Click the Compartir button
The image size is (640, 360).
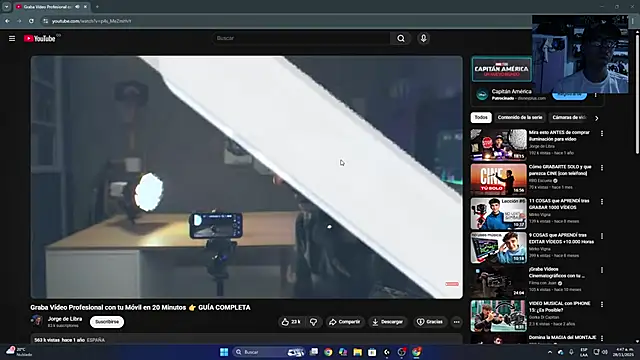[344, 322]
